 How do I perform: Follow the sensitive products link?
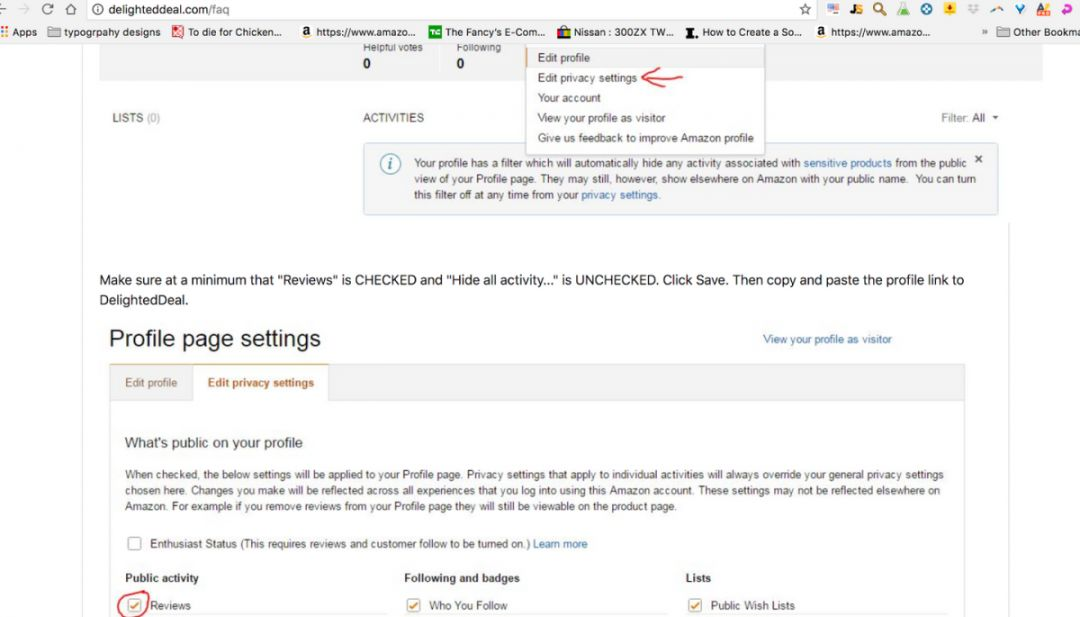point(847,163)
